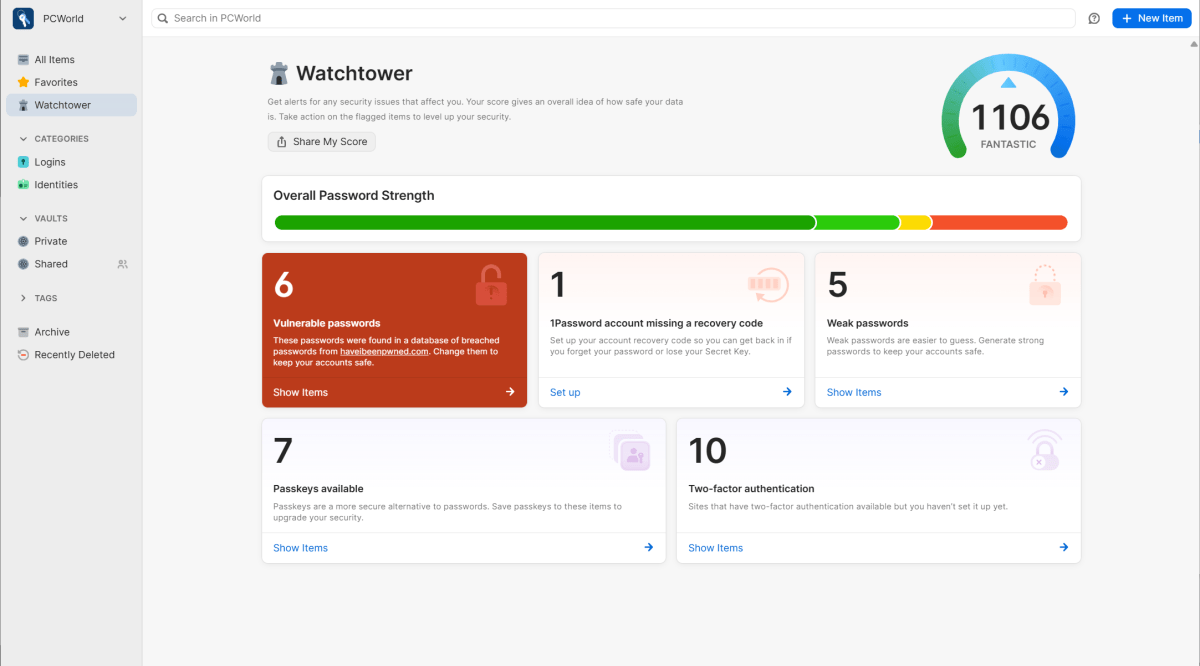Click the New Item button
The width and height of the screenshot is (1200, 666).
coord(1151,18)
